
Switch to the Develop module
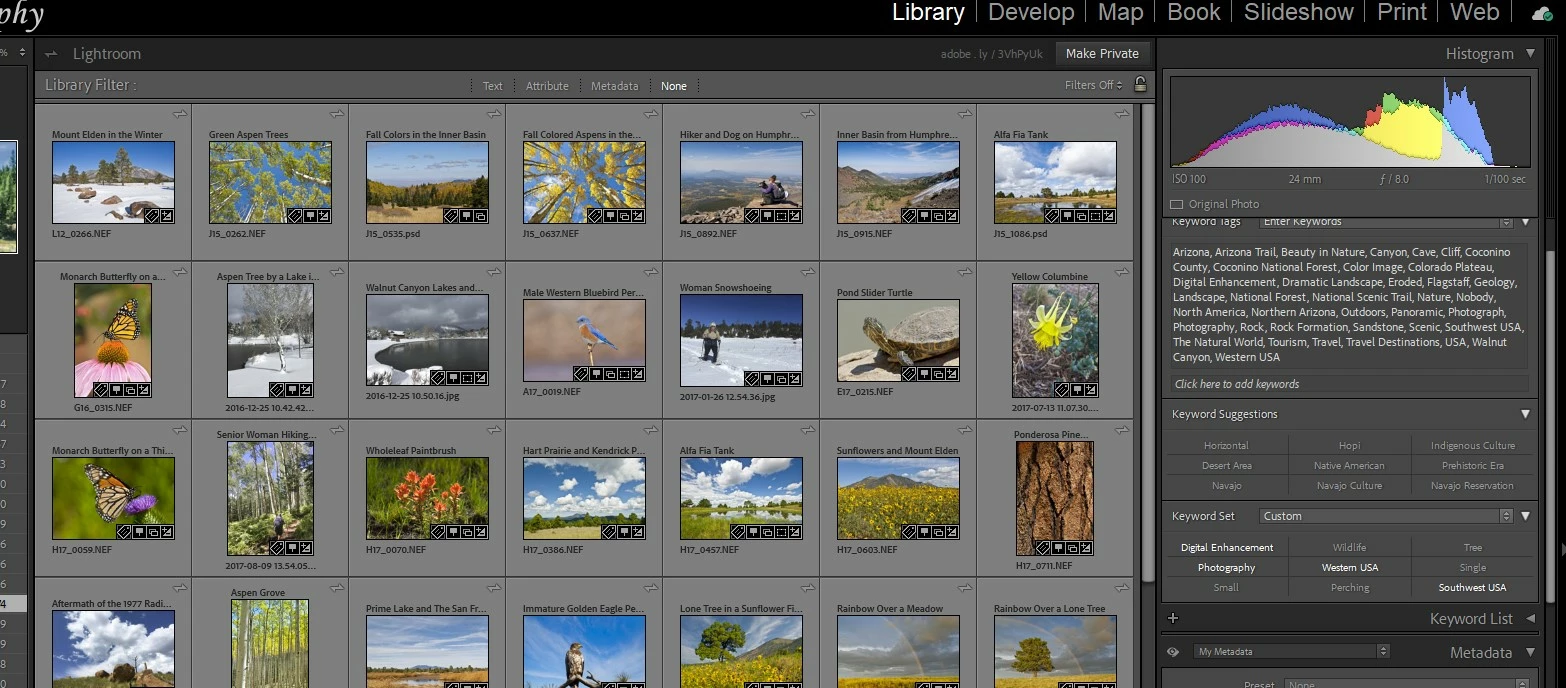[x=1031, y=12]
